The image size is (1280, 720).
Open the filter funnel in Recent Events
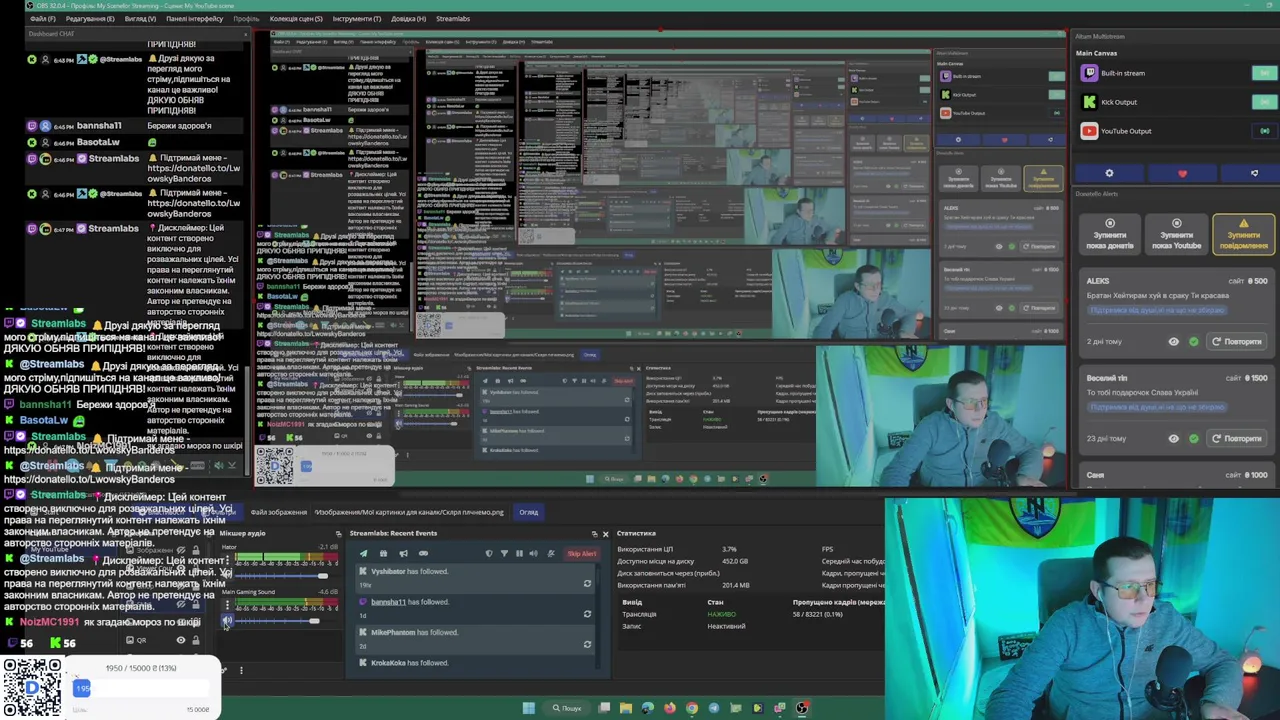click(x=504, y=553)
